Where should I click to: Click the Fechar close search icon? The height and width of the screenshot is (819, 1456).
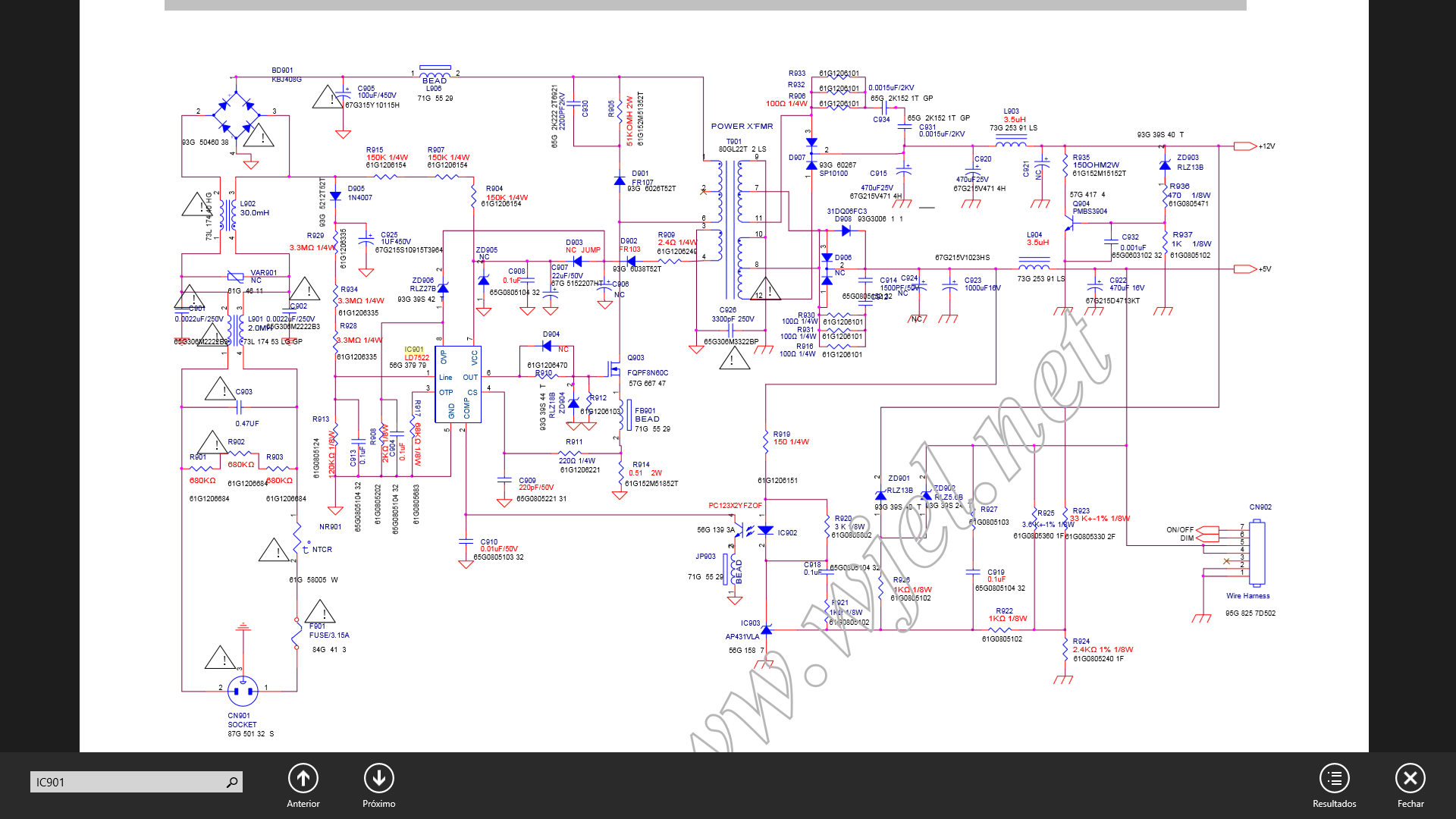coord(1410,778)
